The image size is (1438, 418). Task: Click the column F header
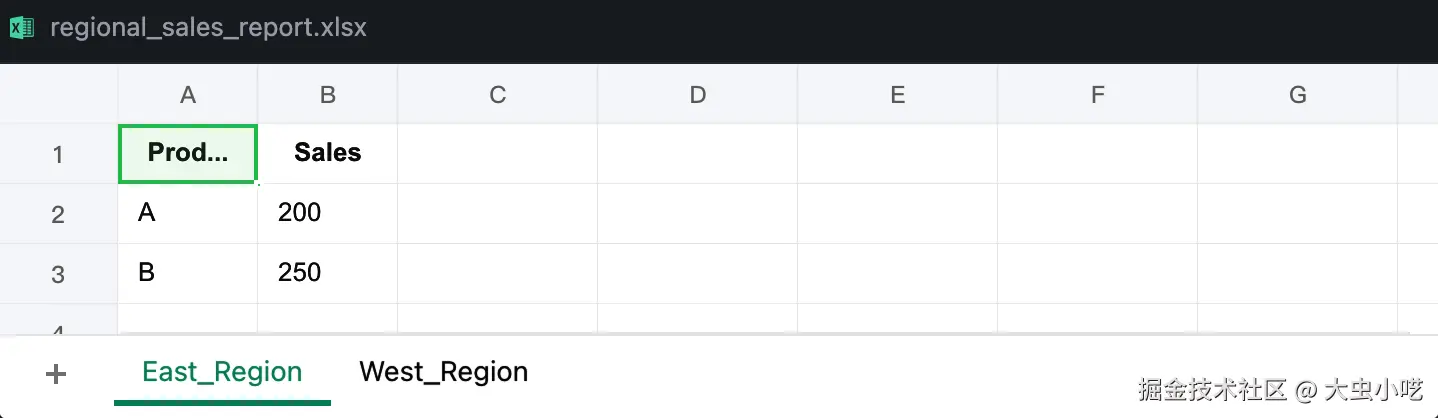(1097, 95)
